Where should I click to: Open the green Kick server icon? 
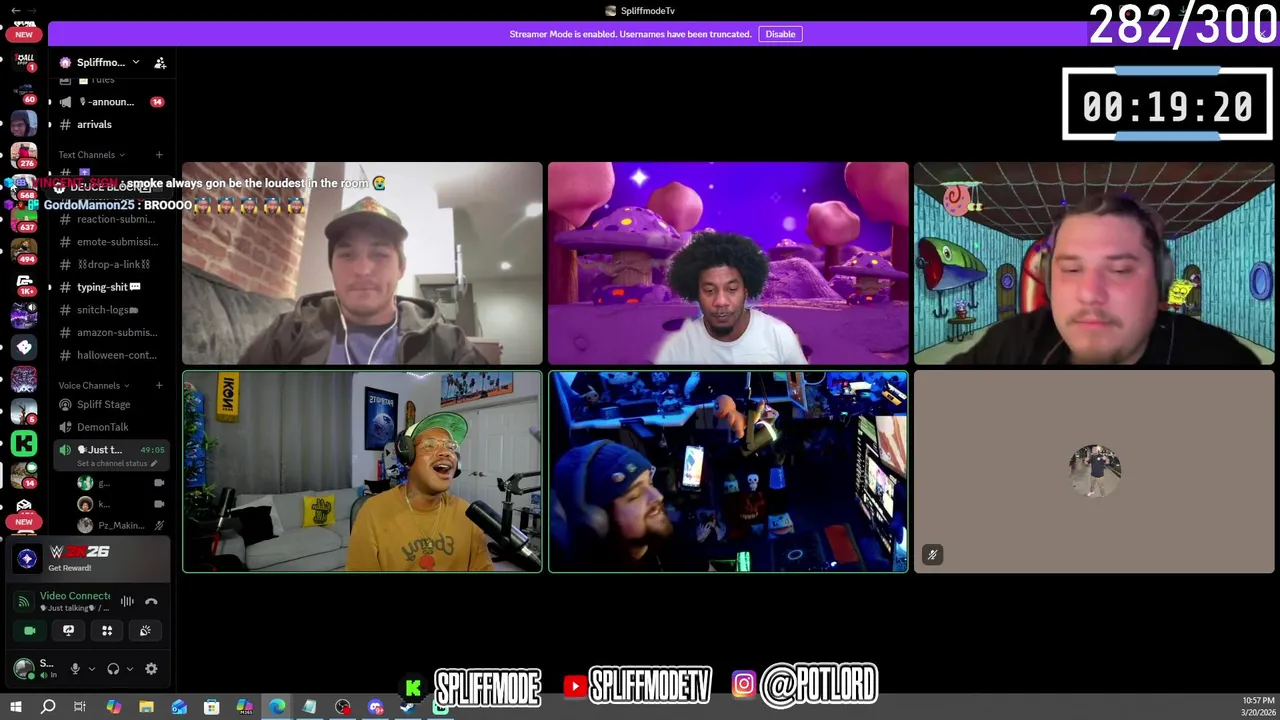coord(24,443)
